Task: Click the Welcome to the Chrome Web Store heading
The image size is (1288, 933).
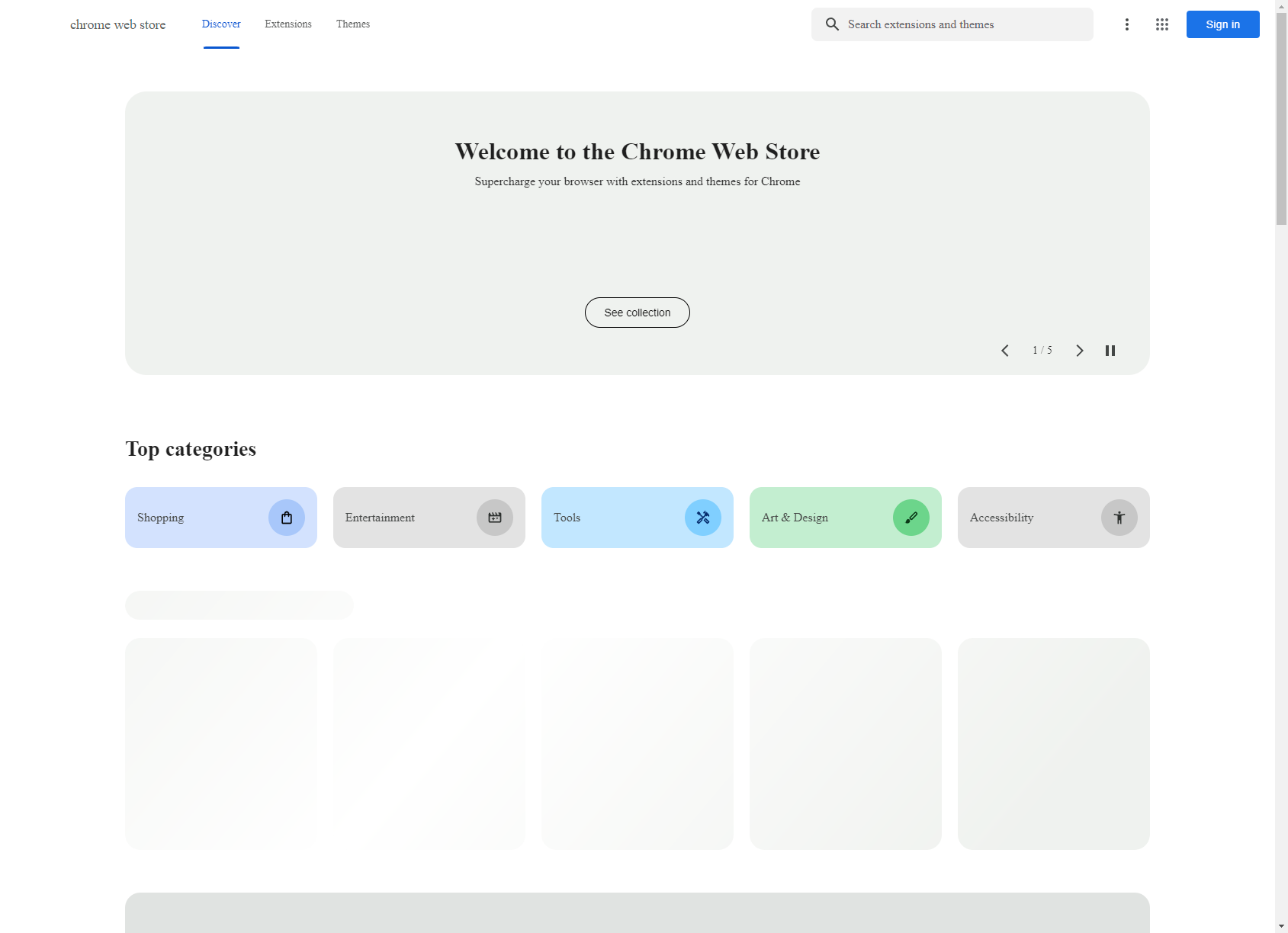Action: 638,152
